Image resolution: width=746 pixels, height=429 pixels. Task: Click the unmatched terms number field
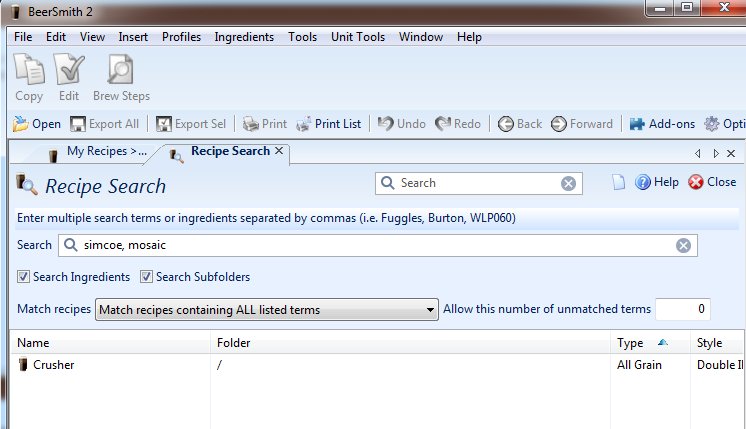(x=682, y=309)
